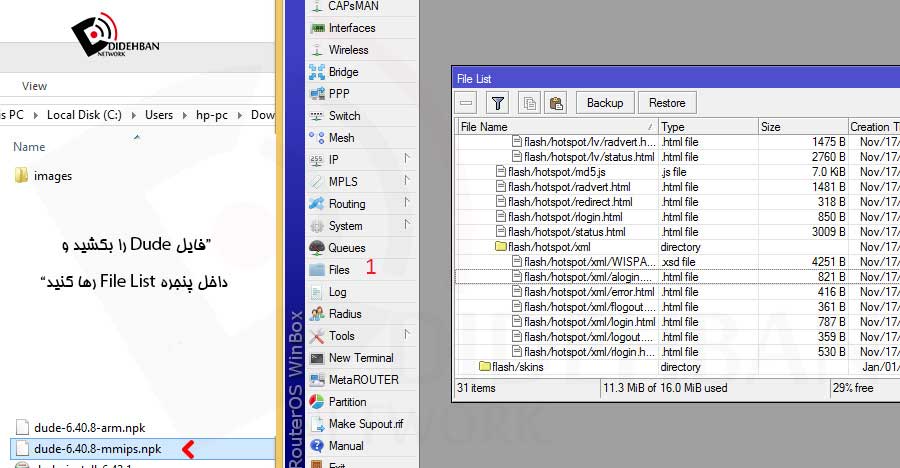Sort by File Name column header

click(557, 127)
